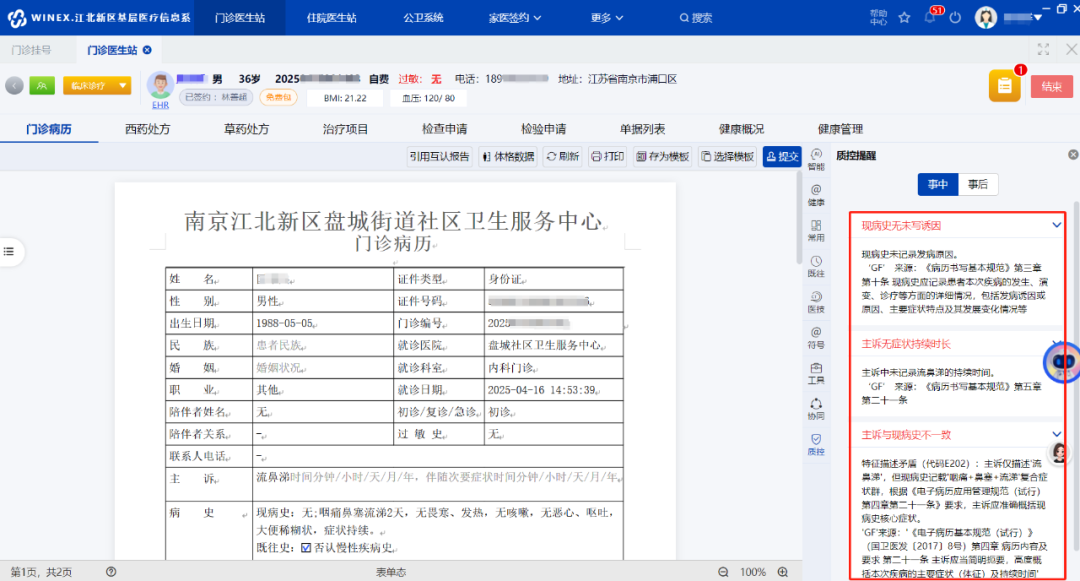Click the user avatar in top bar

986,17
